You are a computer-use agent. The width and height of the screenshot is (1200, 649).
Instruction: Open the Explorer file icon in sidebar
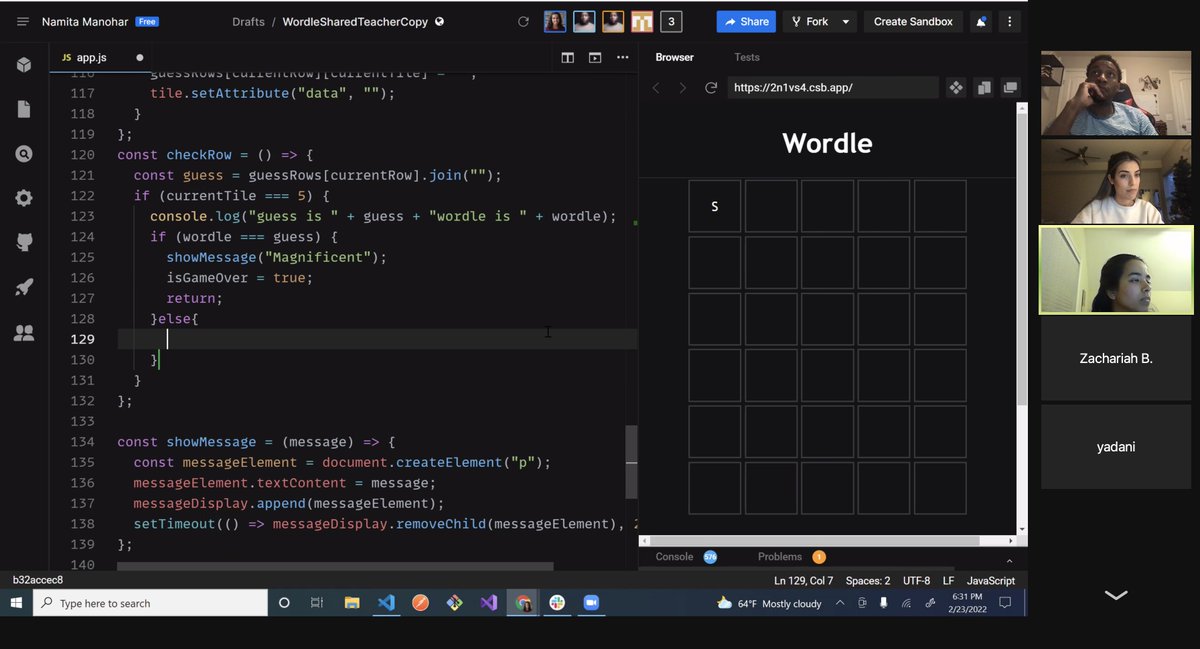point(24,110)
